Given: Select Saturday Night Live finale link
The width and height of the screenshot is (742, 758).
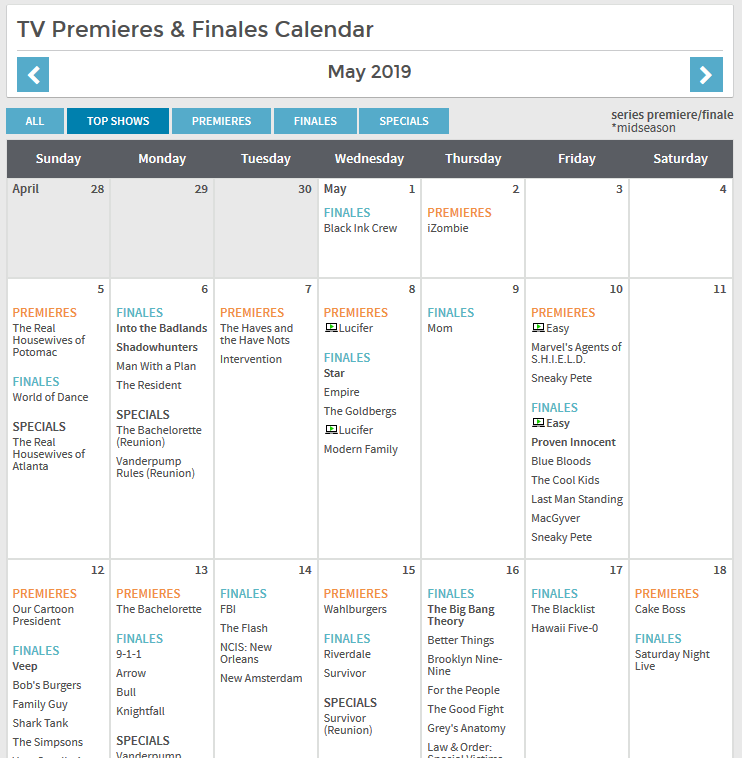Looking at the screenshot, I should pyautogui.click(x=672, y=660).
